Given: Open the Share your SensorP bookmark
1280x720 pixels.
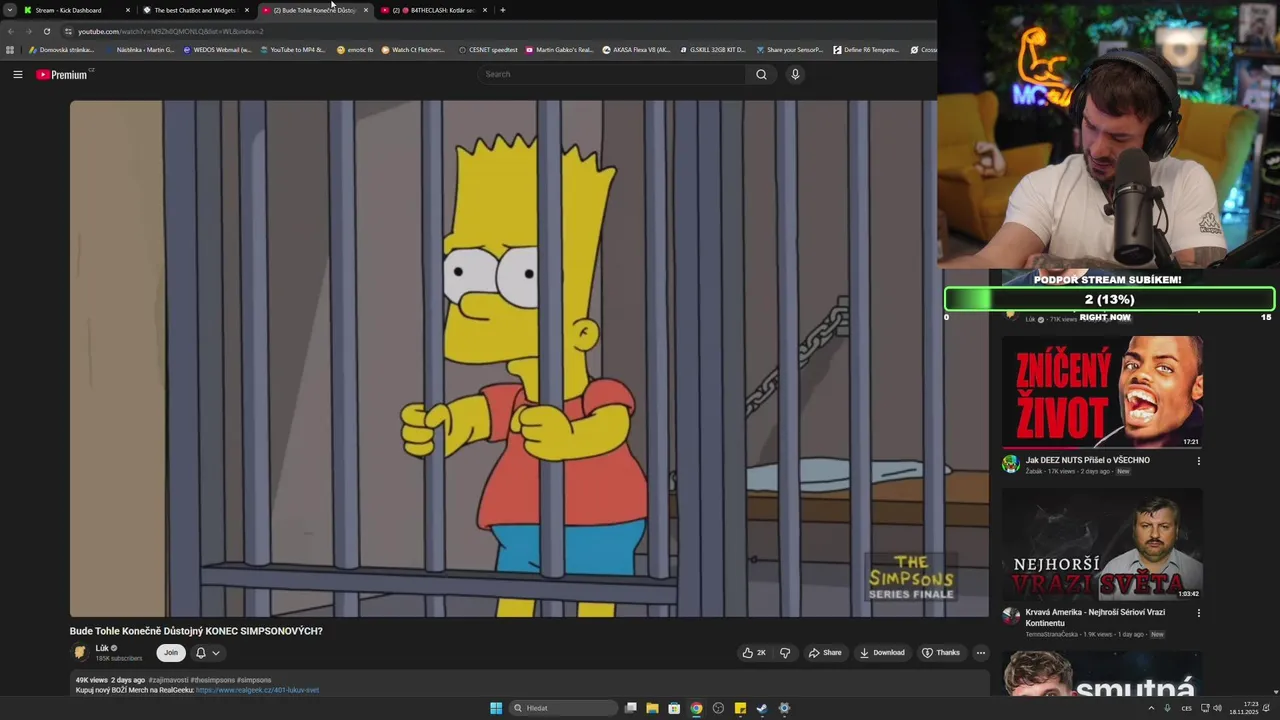Looking at the screenshot, I should [x=789, y=49].
